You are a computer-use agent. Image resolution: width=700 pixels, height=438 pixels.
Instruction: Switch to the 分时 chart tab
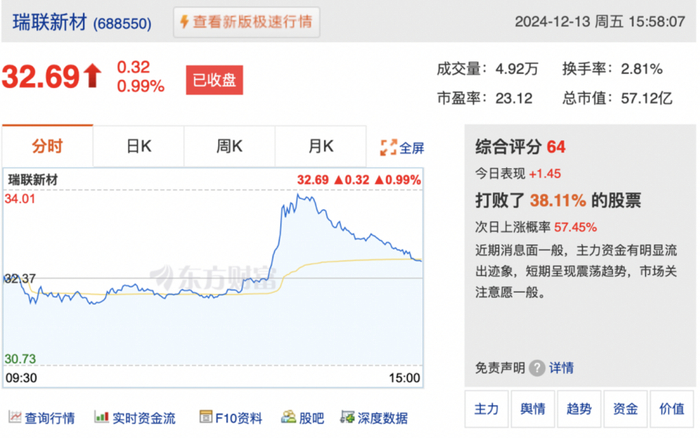pos(47,146)
